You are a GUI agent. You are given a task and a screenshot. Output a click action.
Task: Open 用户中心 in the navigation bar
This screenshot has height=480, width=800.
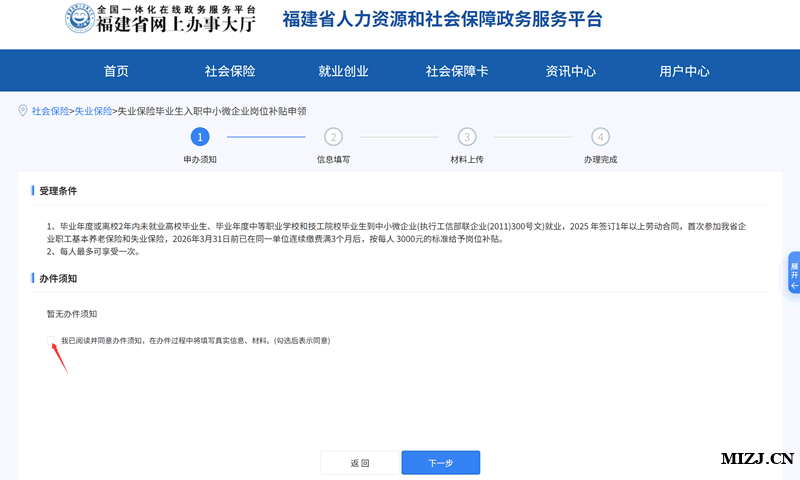(684, 72)
